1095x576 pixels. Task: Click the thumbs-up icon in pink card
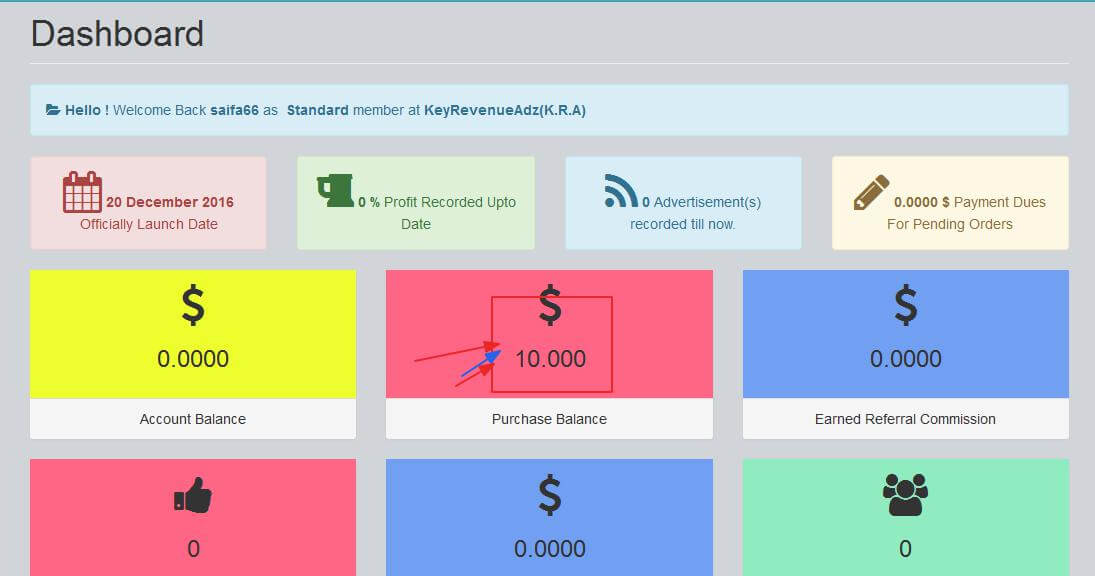pyautogui.click(x=193, y=496)
